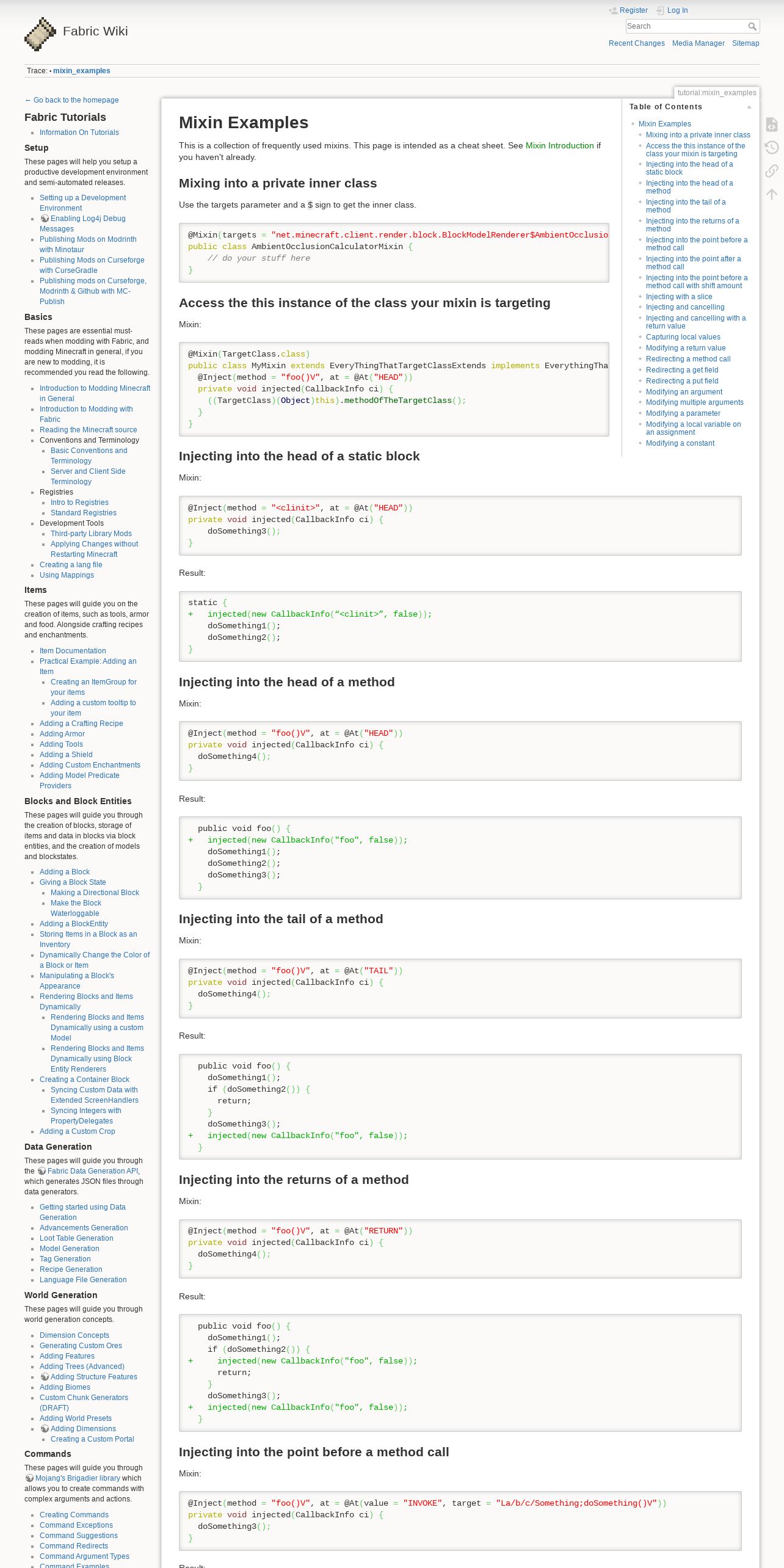Jump to Modifying an argument
Screen dimensions: 784x1568
tap(684, 392)
